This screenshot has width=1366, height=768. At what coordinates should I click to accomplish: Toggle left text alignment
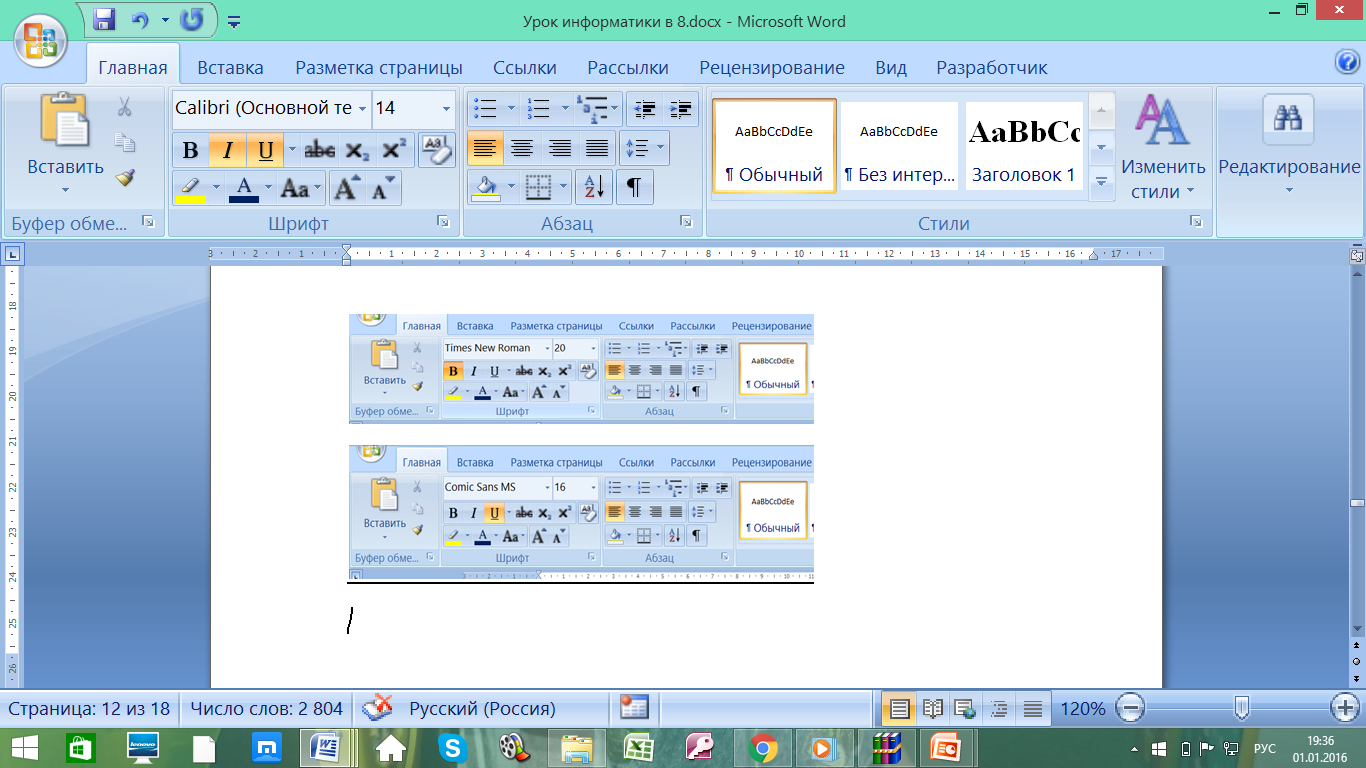point(485,150)
